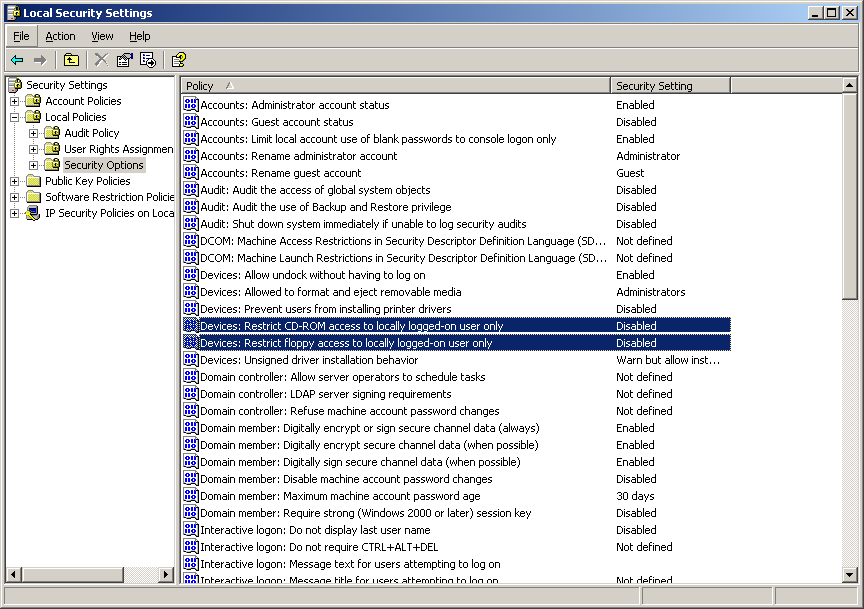Click the Security Settings root node icon
This screenshot has height=609, width=864.
coord(14,85)
